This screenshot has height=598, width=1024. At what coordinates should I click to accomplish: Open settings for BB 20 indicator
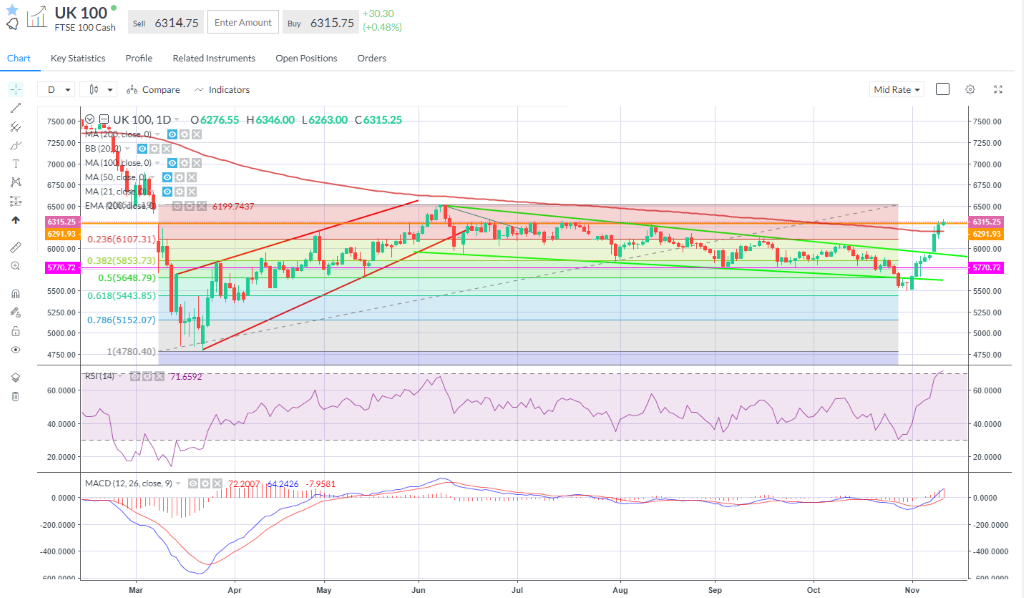155,149
